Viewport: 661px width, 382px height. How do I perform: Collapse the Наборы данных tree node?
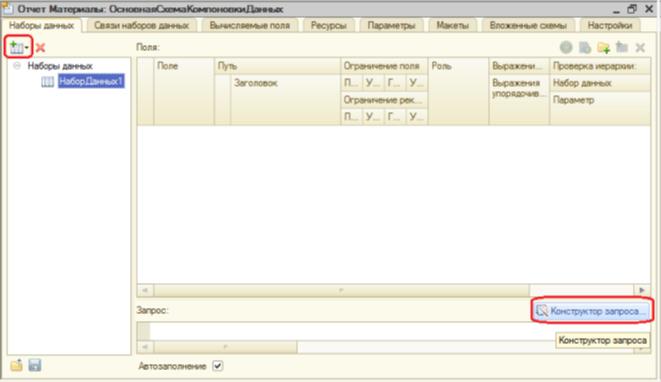[17, 66]
